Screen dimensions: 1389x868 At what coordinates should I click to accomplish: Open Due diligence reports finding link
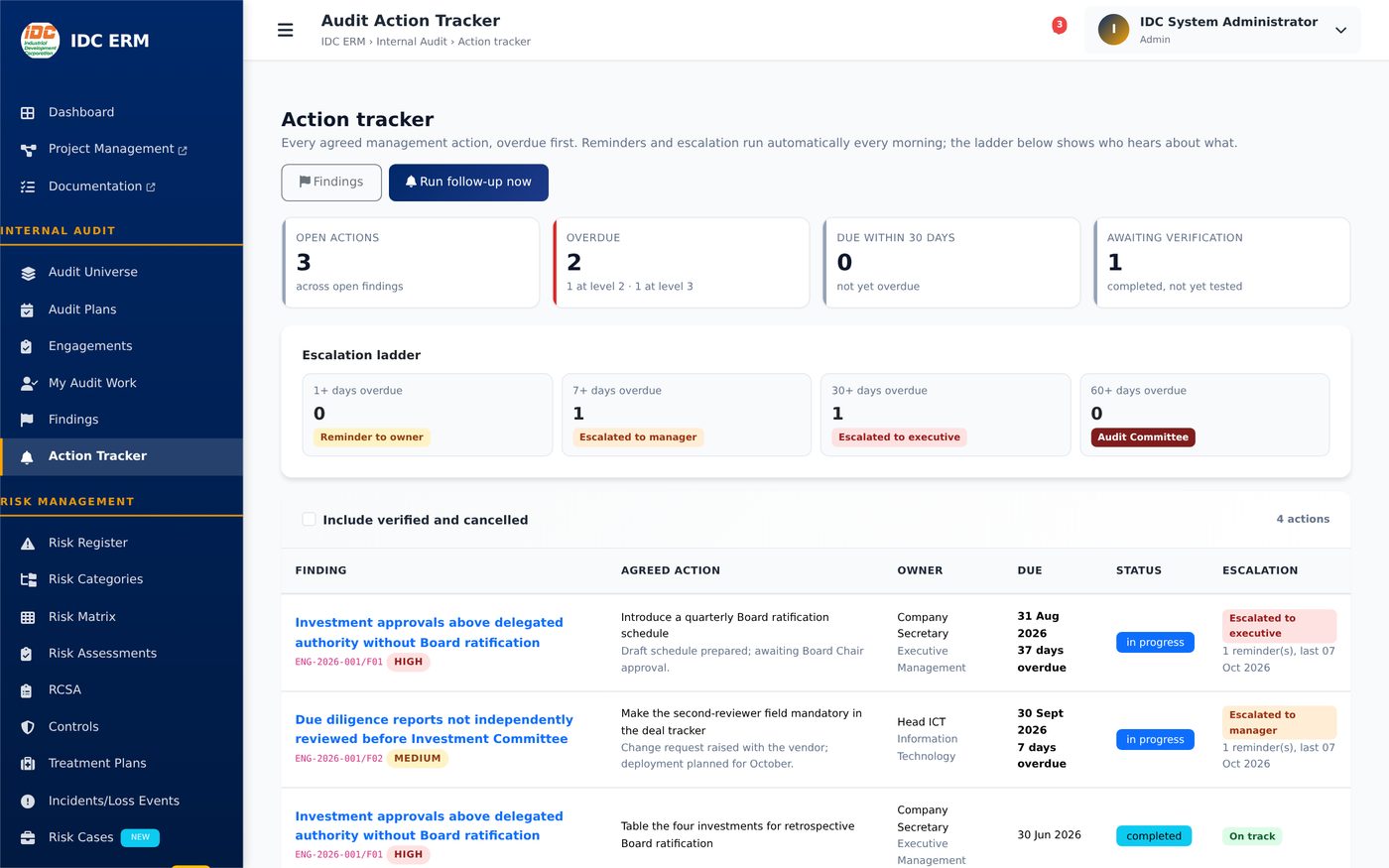point(434,729)
